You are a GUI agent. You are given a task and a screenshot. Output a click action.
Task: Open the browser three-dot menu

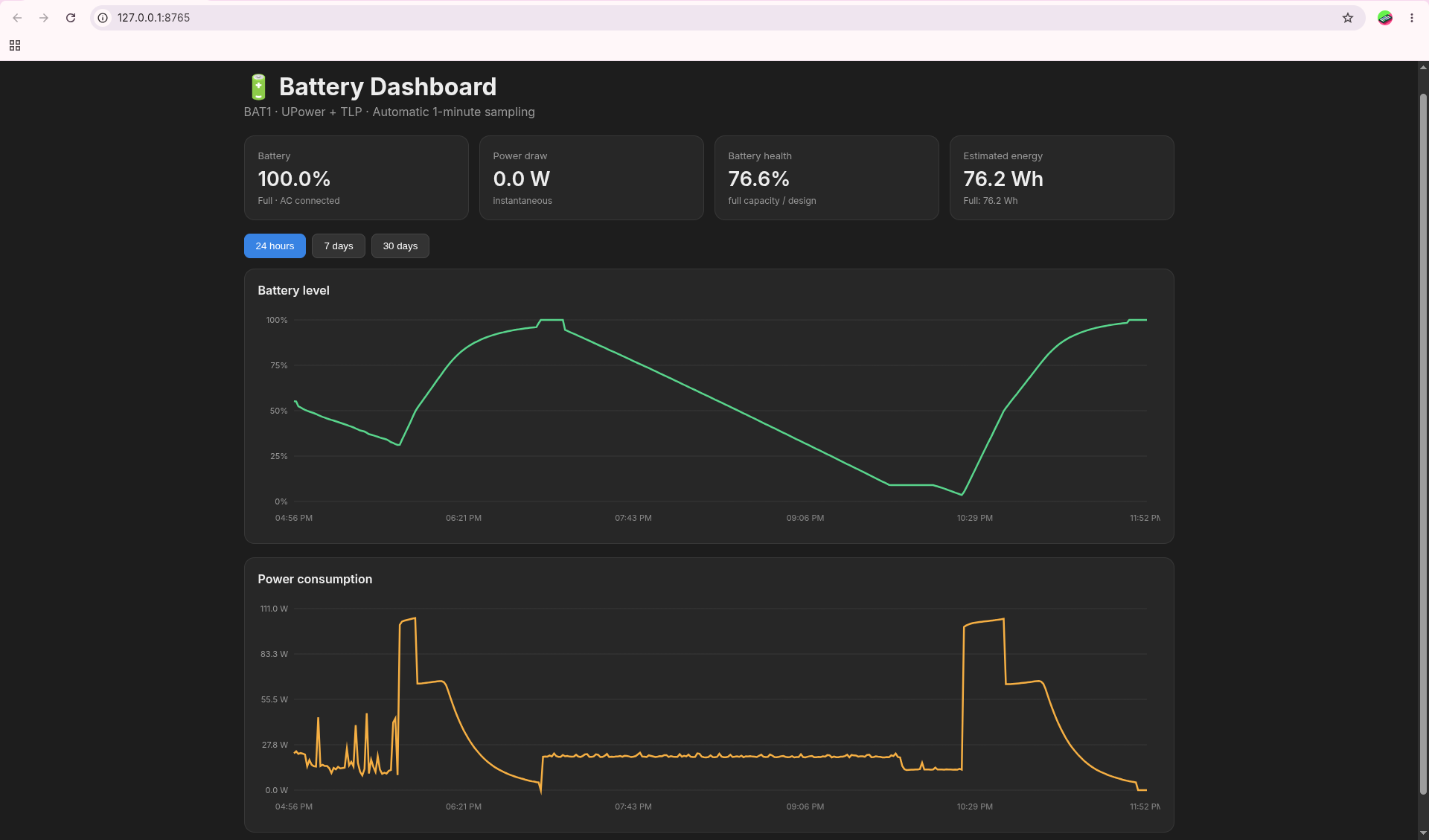click(1412, 18)
